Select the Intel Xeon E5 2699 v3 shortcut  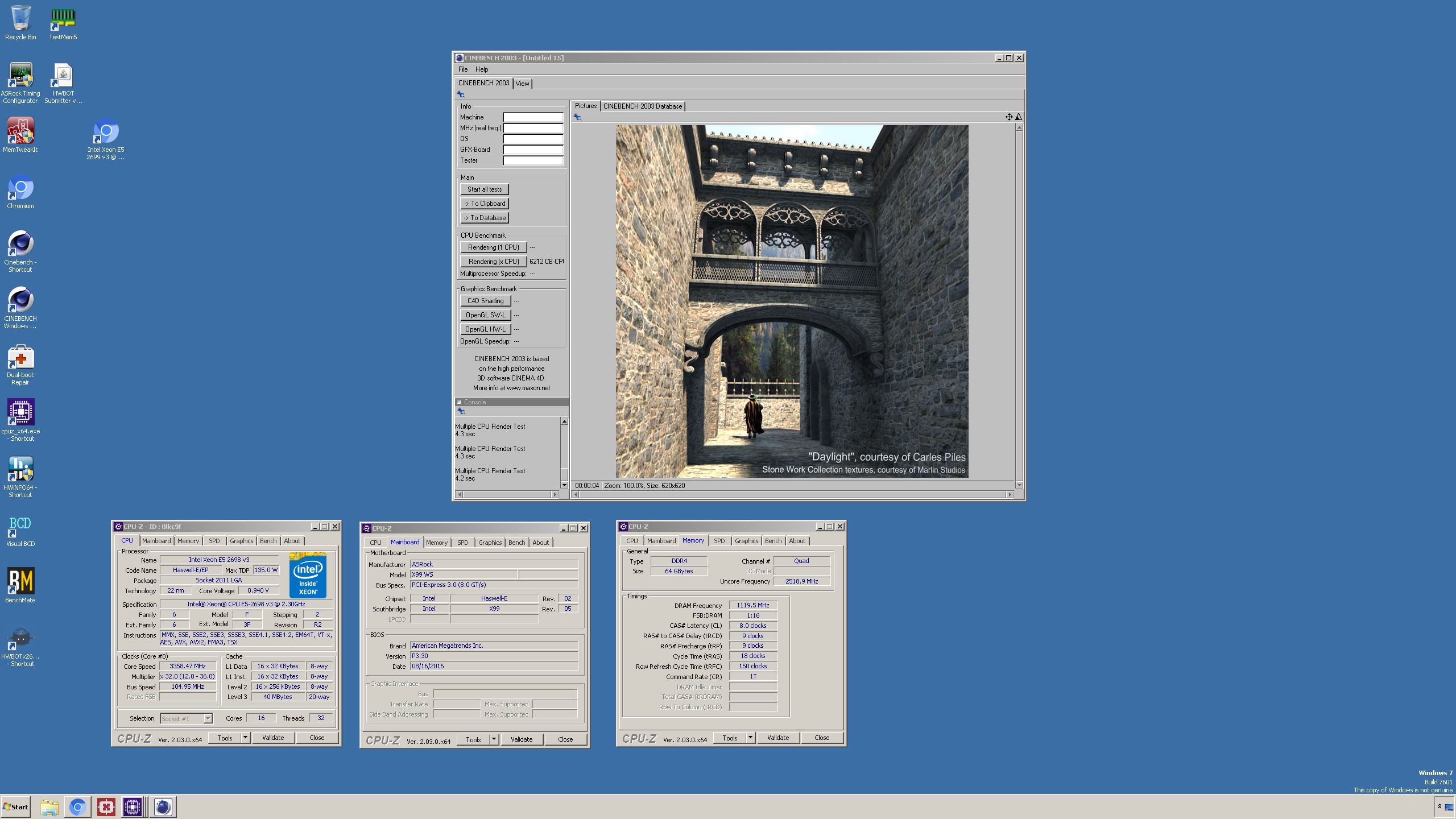[x=106, y=139]
